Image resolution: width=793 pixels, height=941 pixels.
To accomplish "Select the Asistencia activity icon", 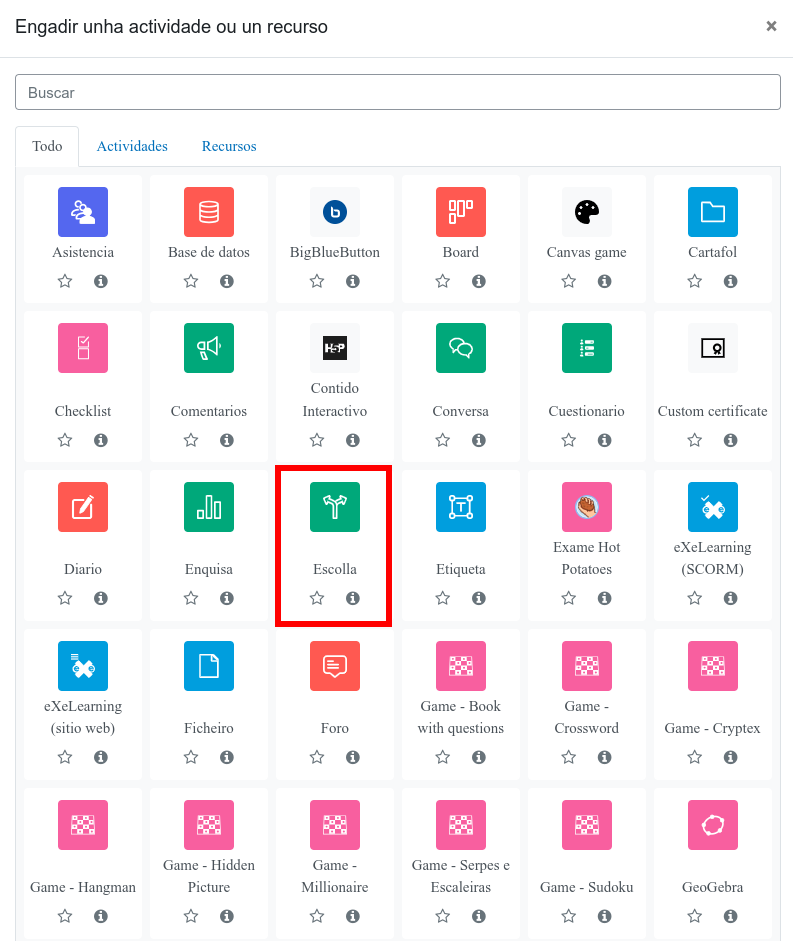I will (x=83, y=212).
